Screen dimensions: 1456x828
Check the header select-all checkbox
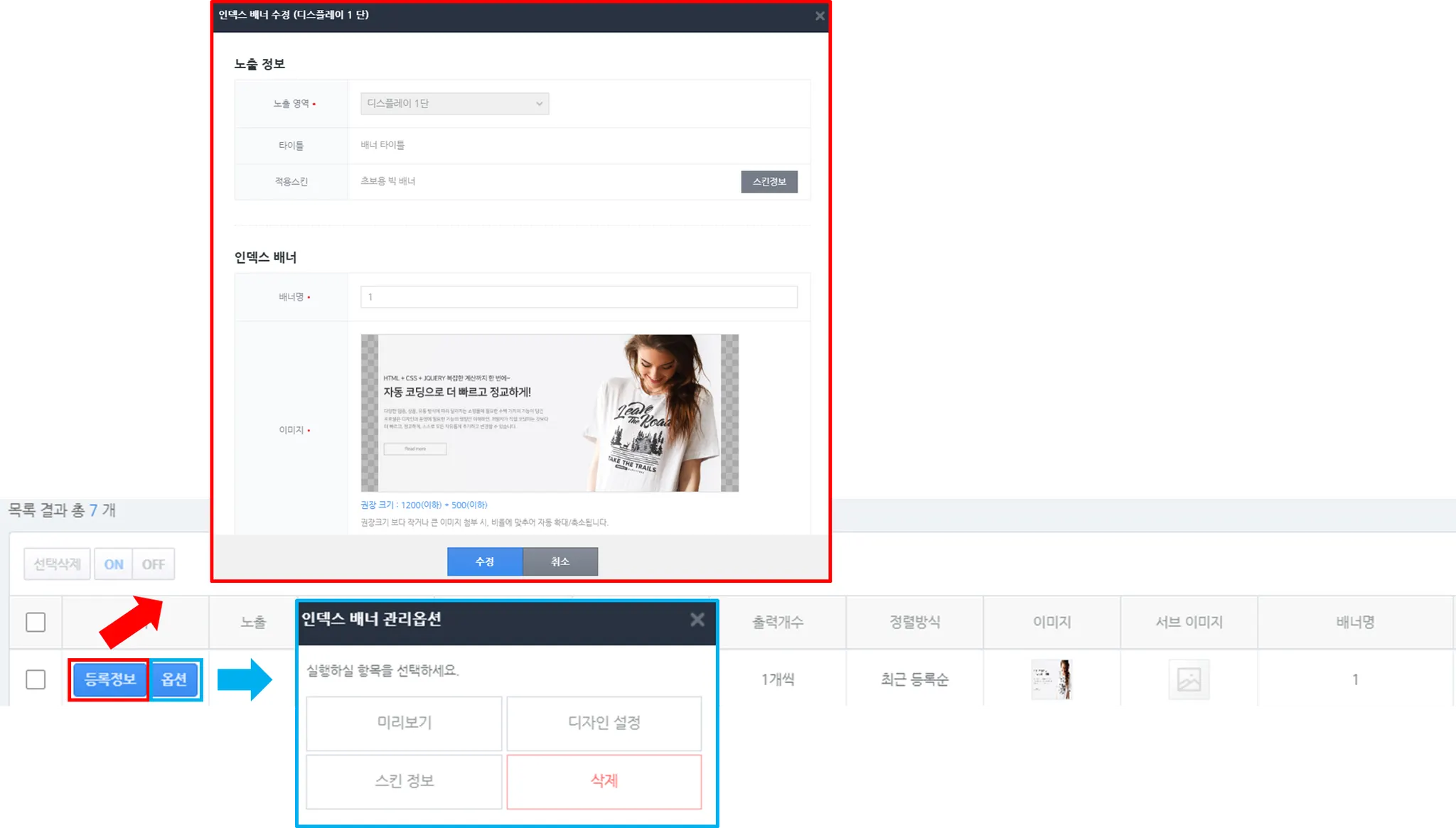point(36,623)
